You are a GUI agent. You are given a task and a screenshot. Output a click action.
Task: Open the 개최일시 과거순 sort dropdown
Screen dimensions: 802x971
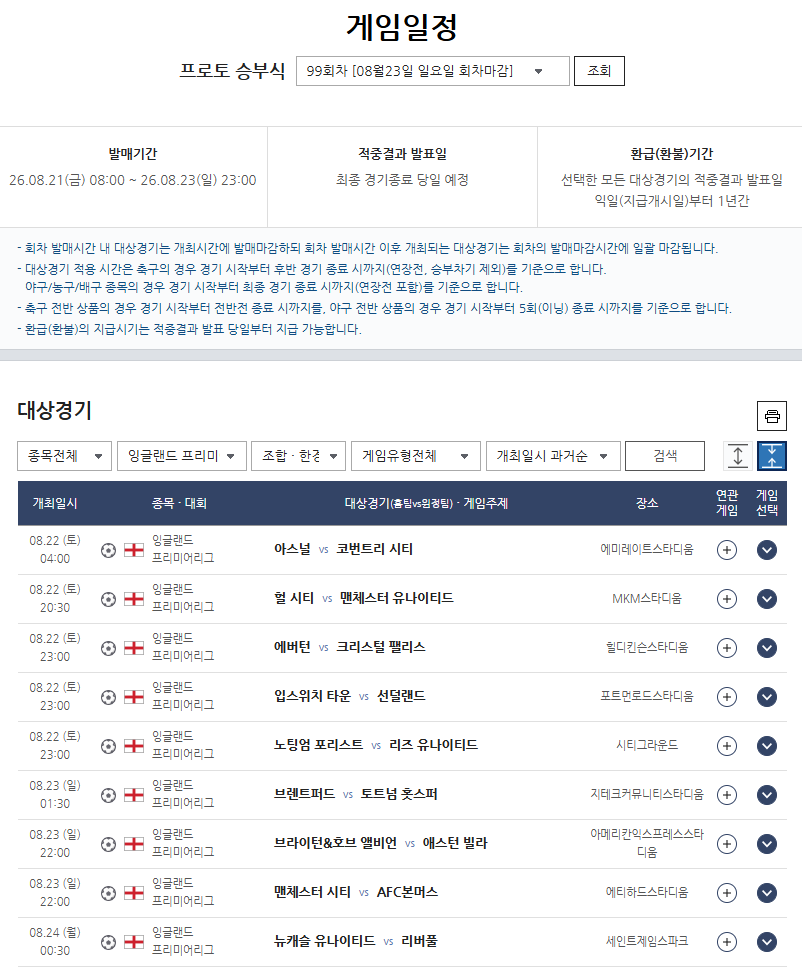point(553,456)
